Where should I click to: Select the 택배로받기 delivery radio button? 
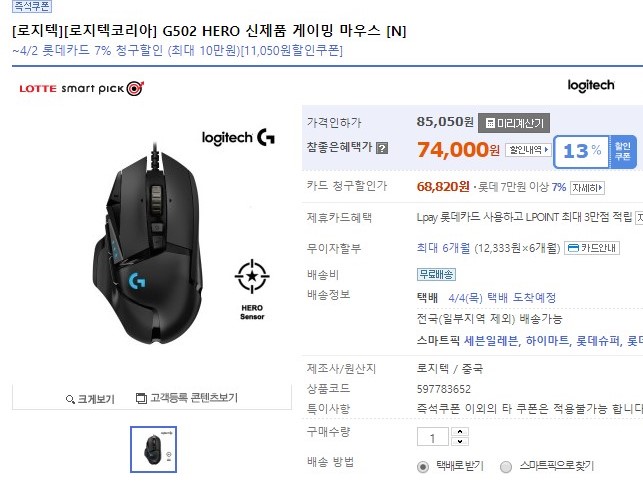pos(423,467)
